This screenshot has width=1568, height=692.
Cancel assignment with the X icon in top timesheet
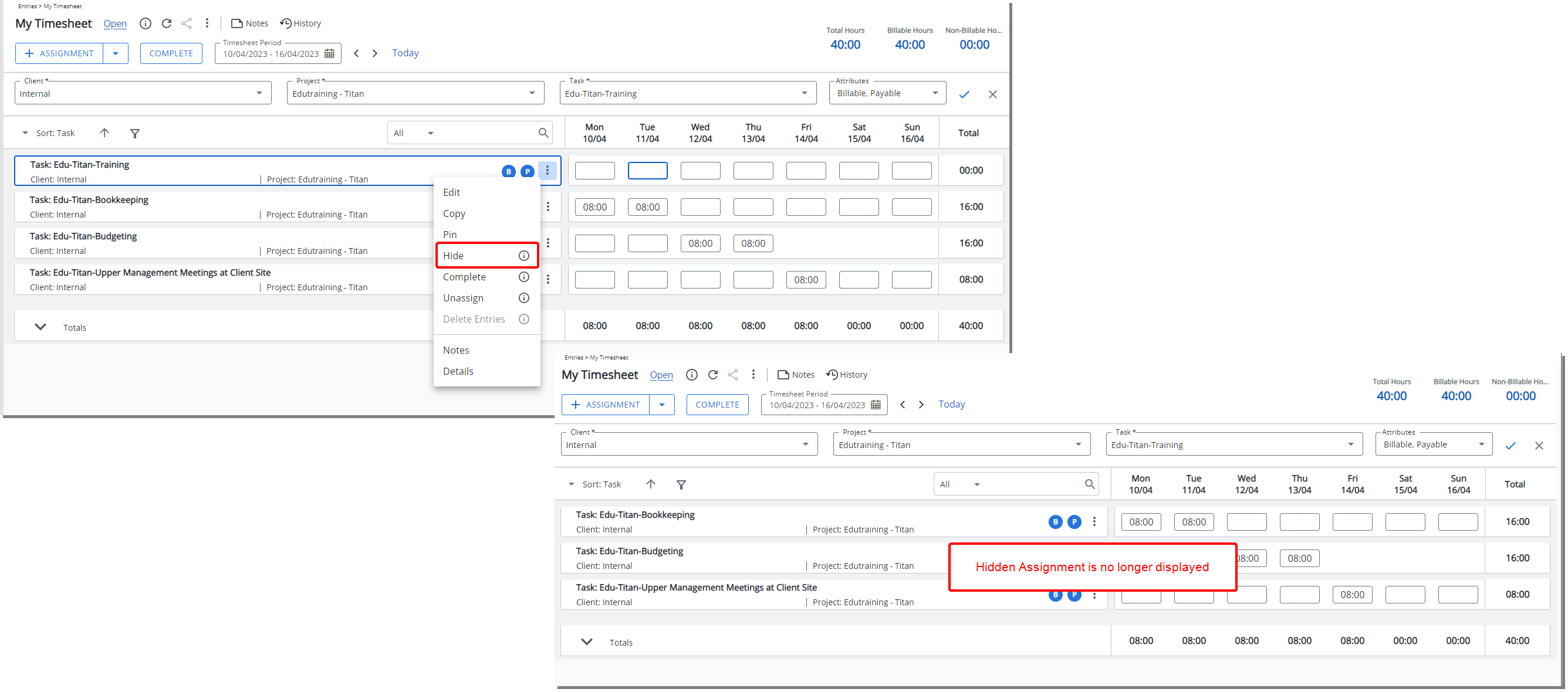(993, 94)
